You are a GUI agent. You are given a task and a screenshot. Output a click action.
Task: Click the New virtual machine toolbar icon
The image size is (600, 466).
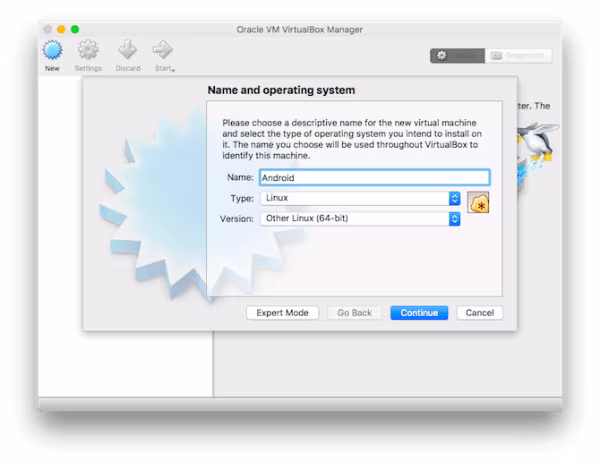52,50
